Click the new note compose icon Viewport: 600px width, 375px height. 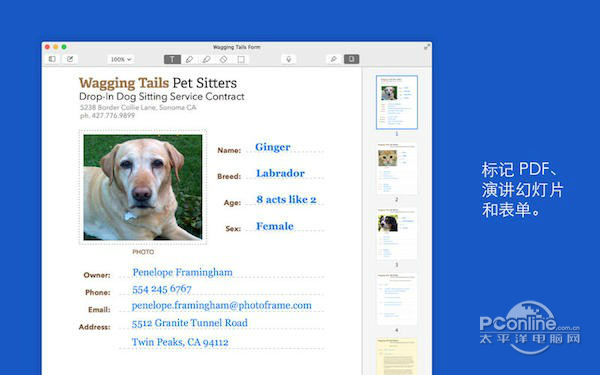click(x=70, y=59)
